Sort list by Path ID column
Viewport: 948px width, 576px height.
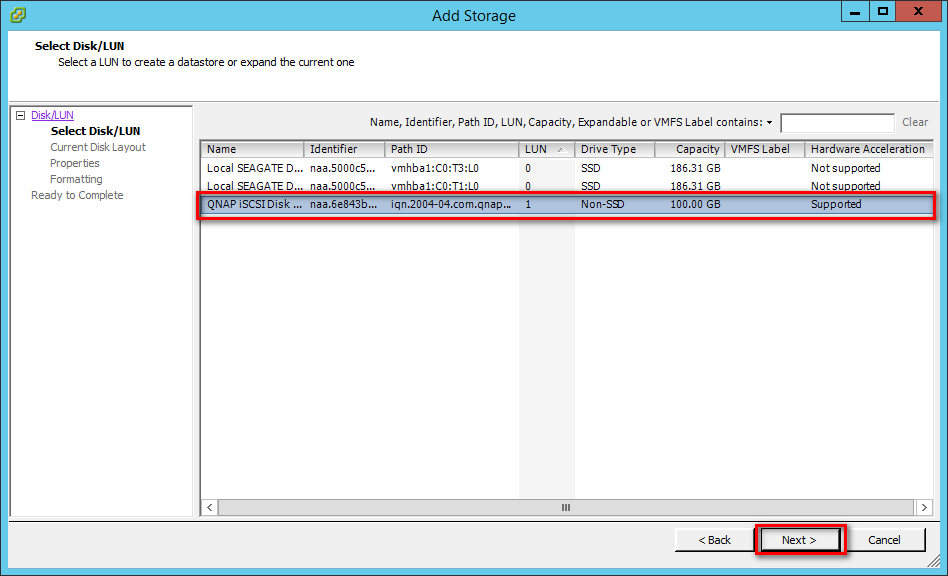[450, 149]
